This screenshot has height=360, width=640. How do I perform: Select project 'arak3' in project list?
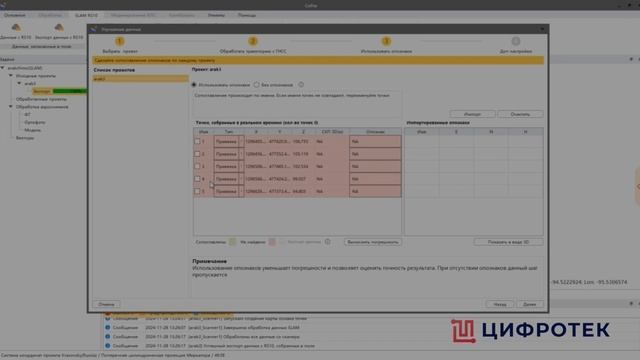click(140, 78)
